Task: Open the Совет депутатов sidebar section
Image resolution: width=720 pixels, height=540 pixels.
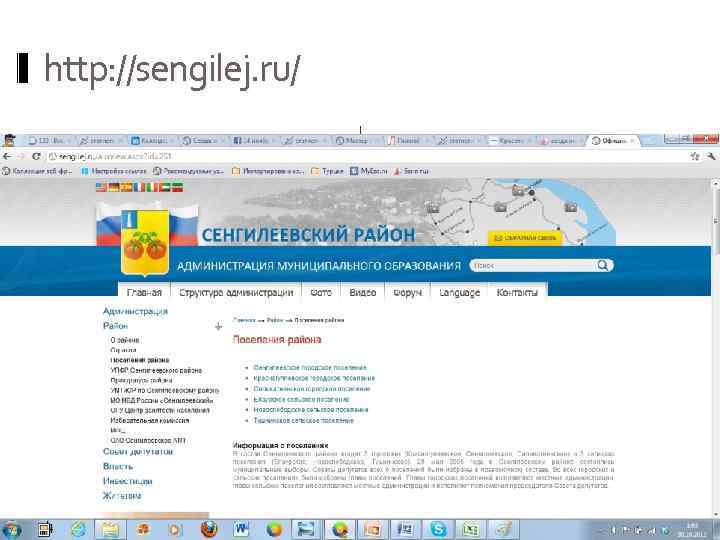Action: (138, 452)
